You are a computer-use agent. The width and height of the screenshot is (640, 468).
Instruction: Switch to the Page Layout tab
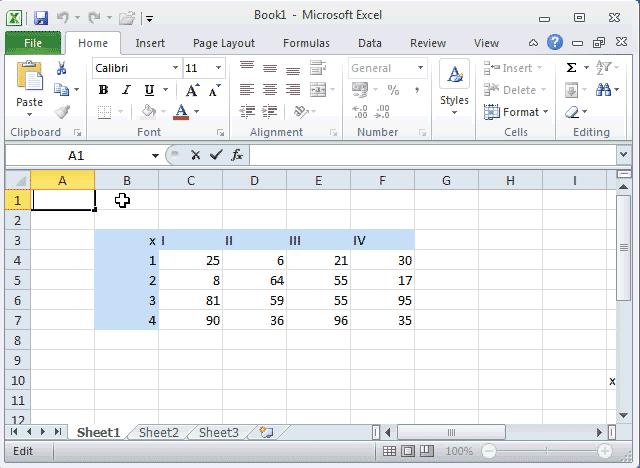pos(224,43)
